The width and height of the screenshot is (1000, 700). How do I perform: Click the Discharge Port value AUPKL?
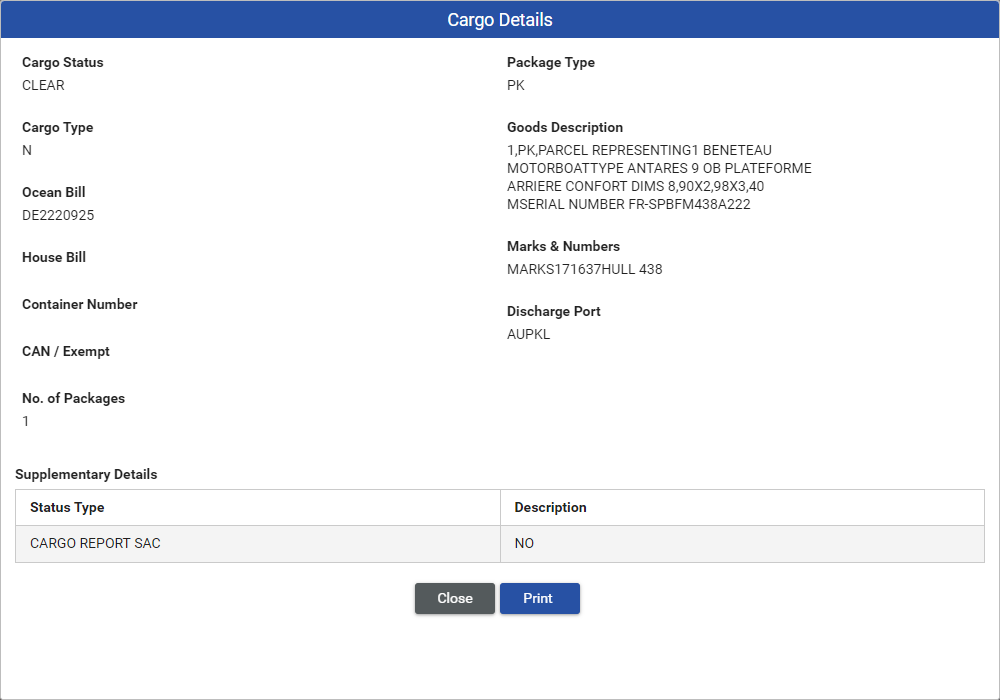[528, 334]
